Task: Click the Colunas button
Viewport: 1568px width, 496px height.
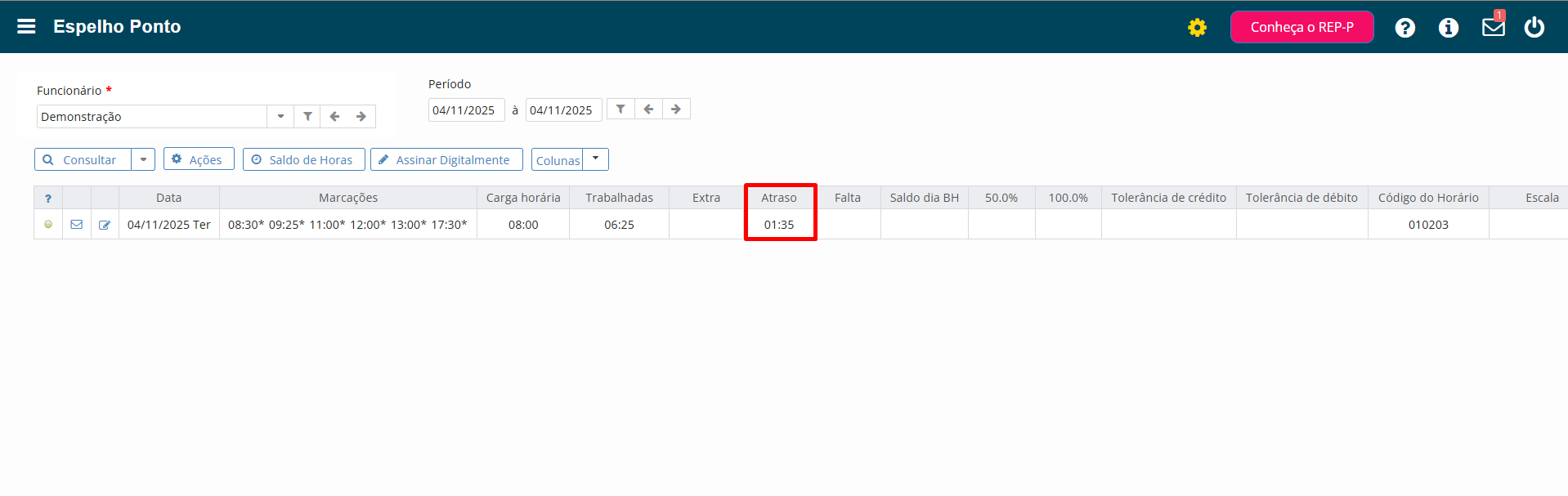Action: 558,160
